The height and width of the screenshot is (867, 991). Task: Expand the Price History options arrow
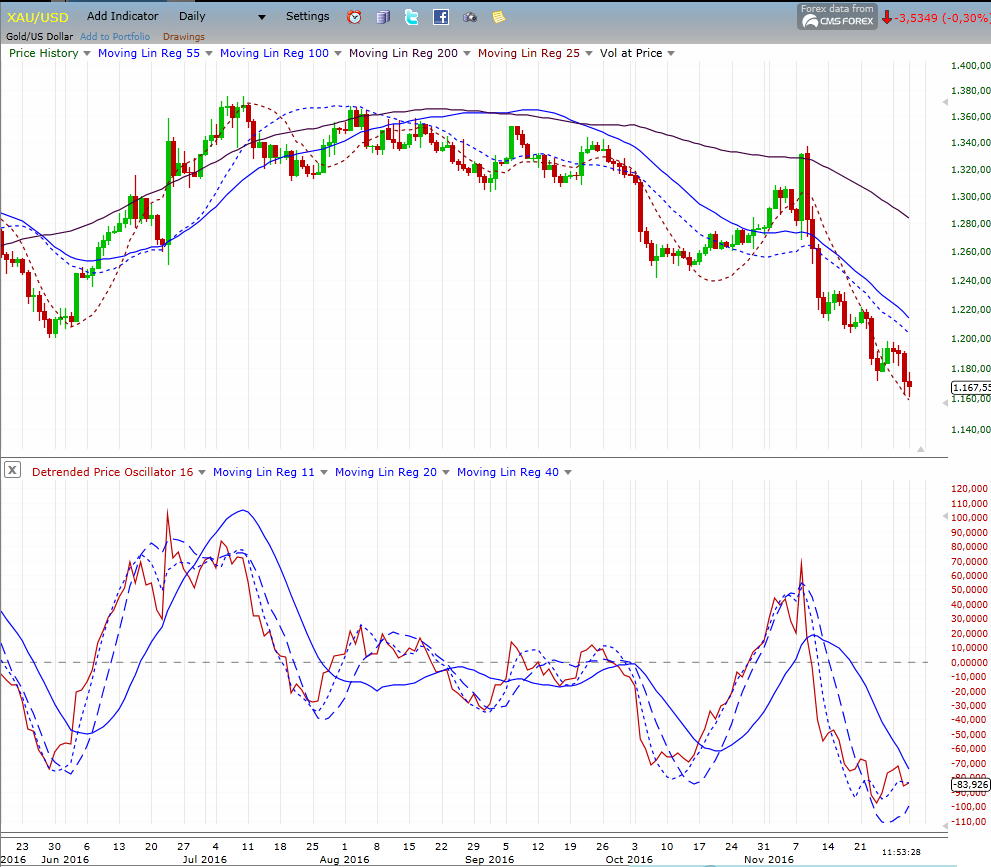pos(87,54)
